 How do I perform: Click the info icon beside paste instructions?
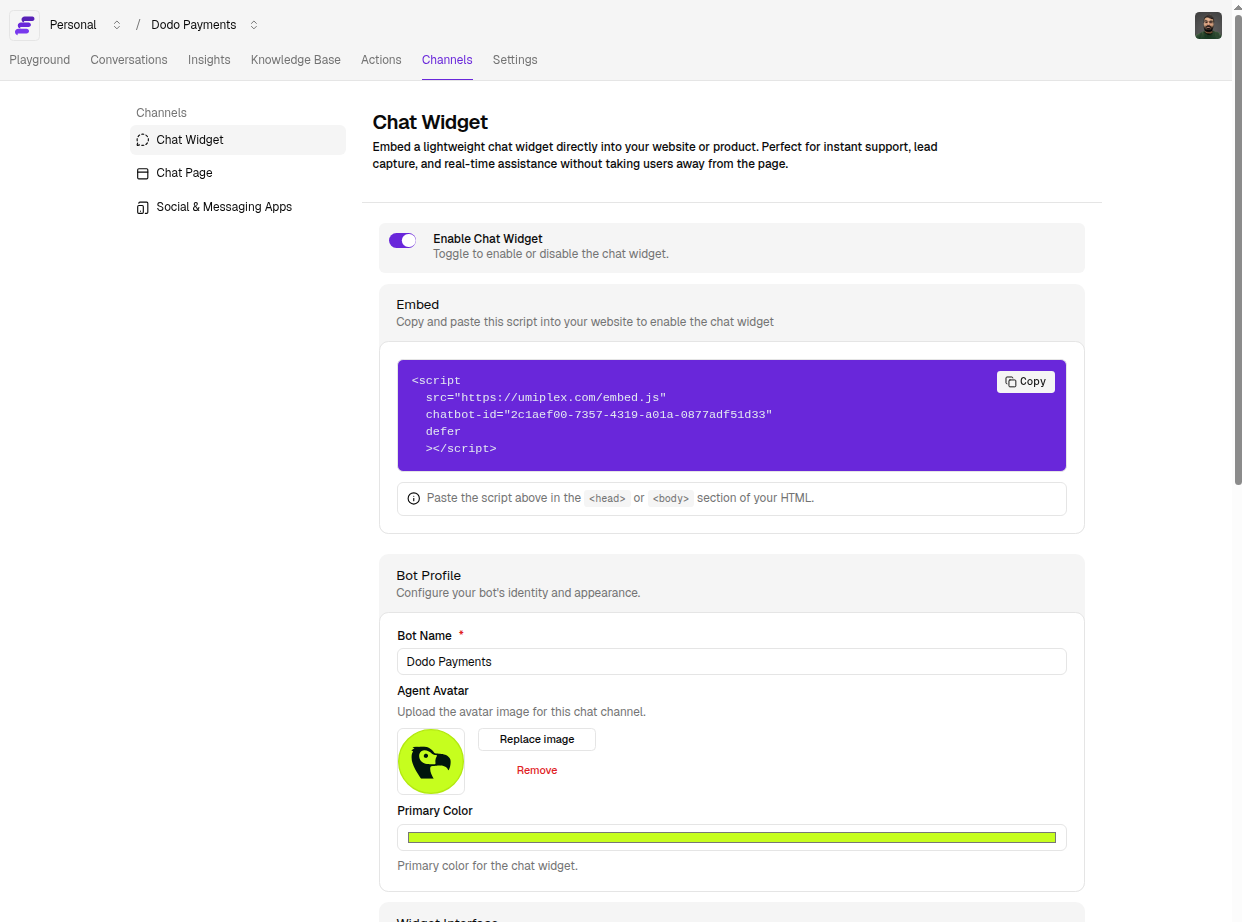pos(414,498)
